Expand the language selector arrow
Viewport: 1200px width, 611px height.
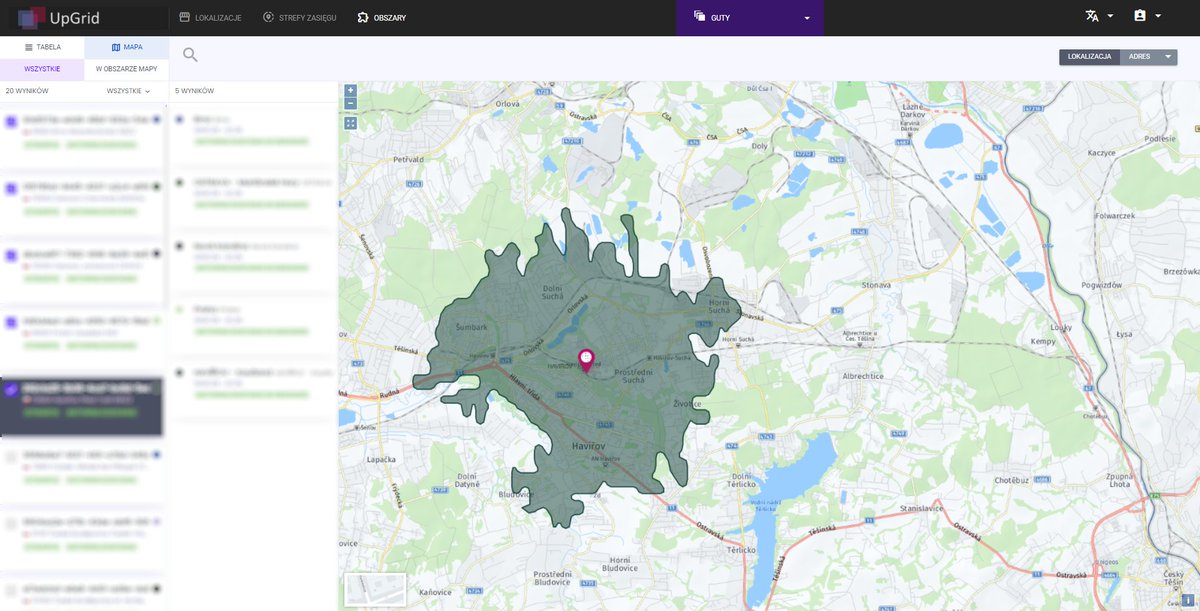pos(1111,16)
